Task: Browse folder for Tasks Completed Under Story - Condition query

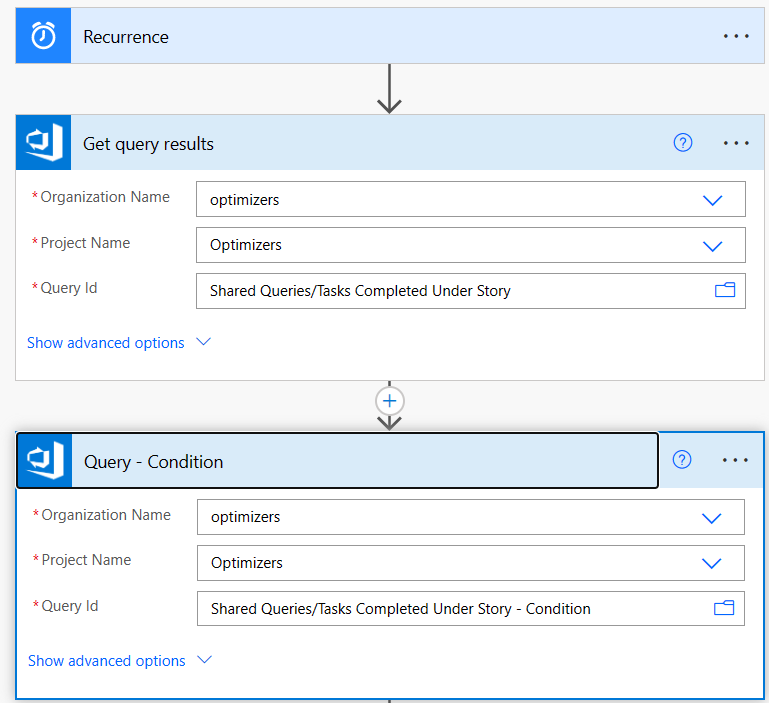Action: pos(724,608)
